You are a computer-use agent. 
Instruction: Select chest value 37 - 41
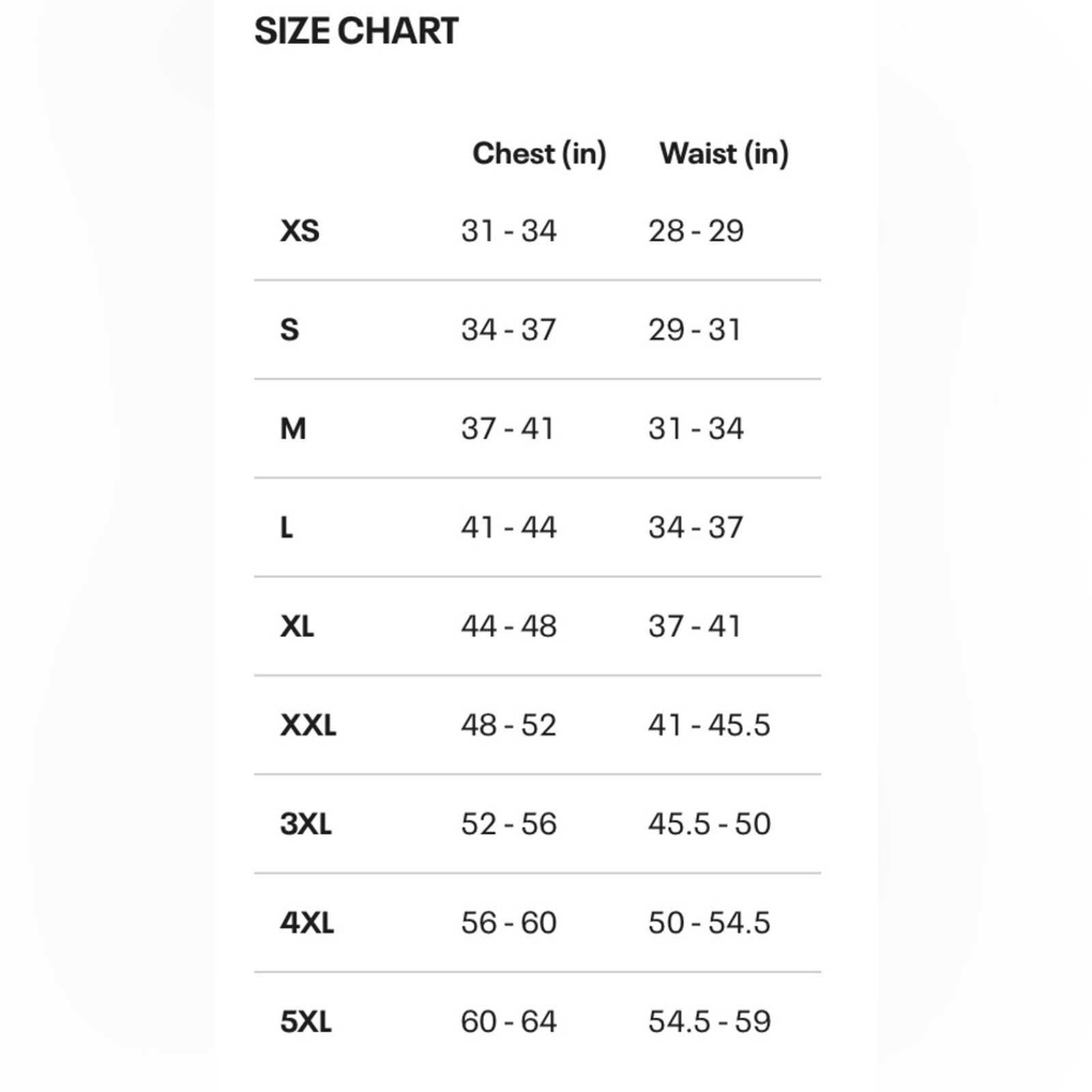coord(507,429)
